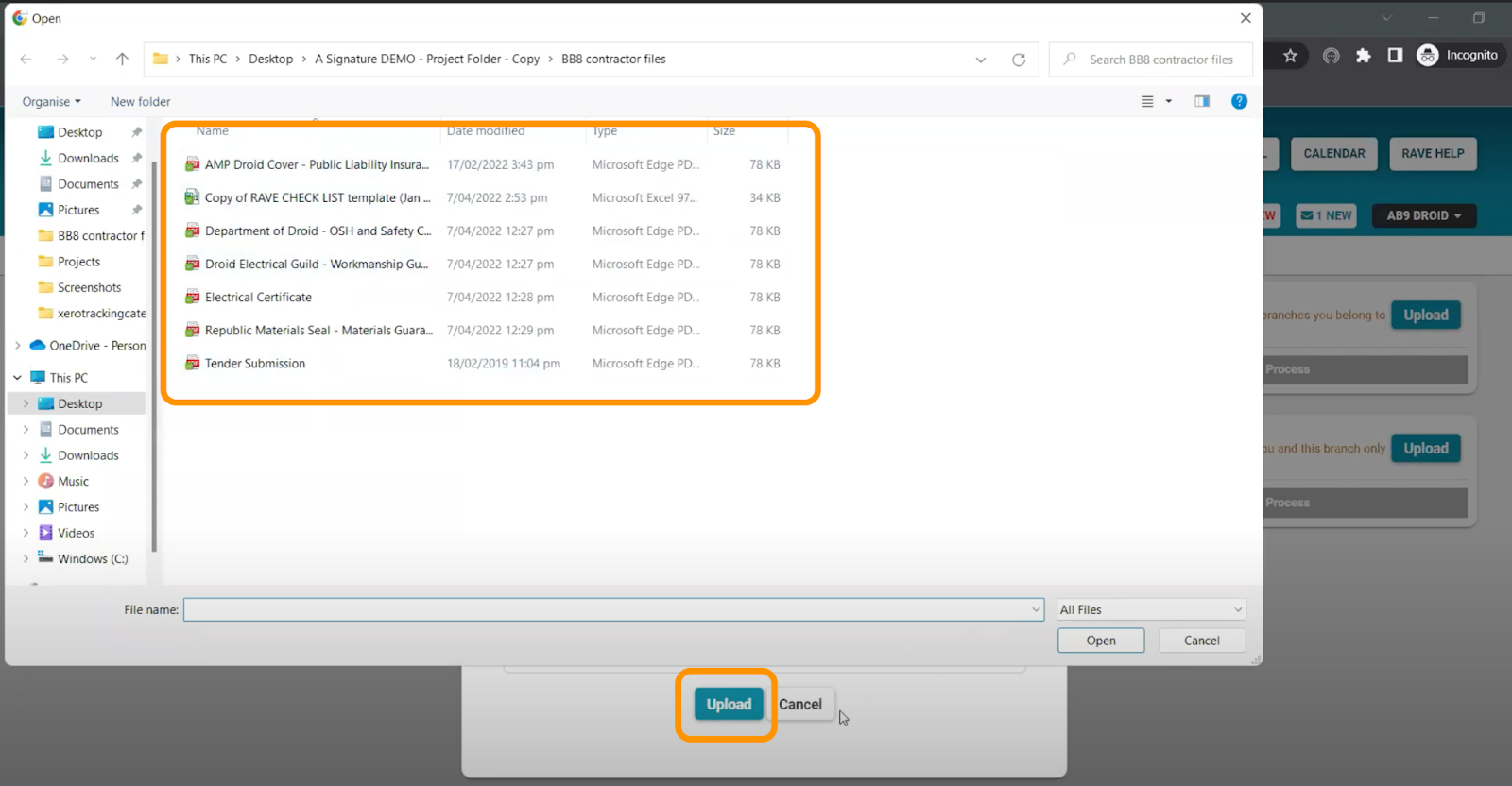This screenshot has width=1512, height=786.
Task: Expand the OneDrive - Personal node
Action: (17, 346)
